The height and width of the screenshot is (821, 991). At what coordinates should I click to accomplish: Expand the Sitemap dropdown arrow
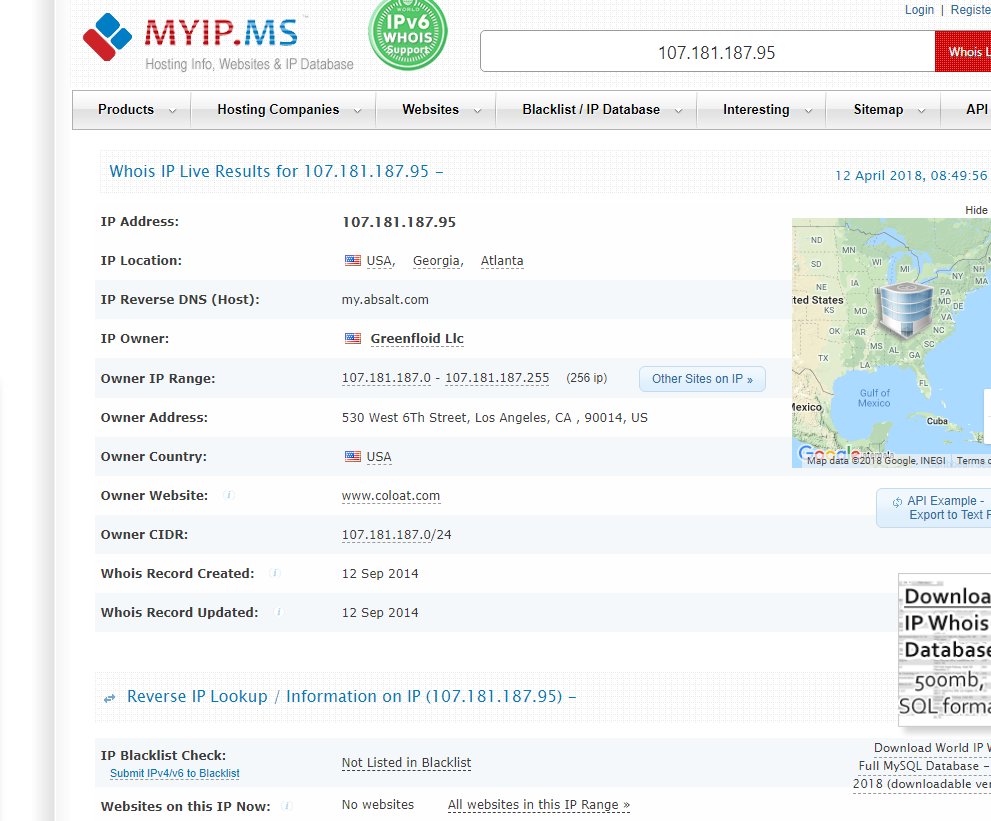click(921, 111)
